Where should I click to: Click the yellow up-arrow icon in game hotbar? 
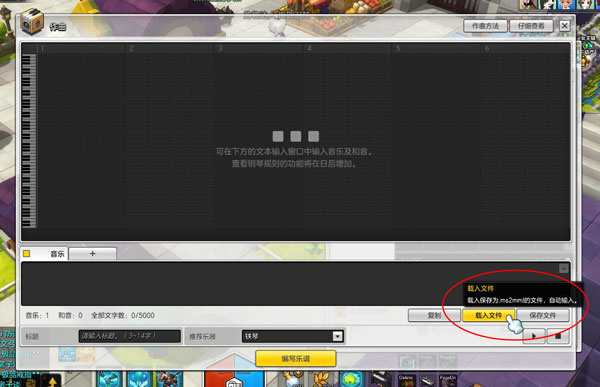pyautogui.click(x=52, y=380)
